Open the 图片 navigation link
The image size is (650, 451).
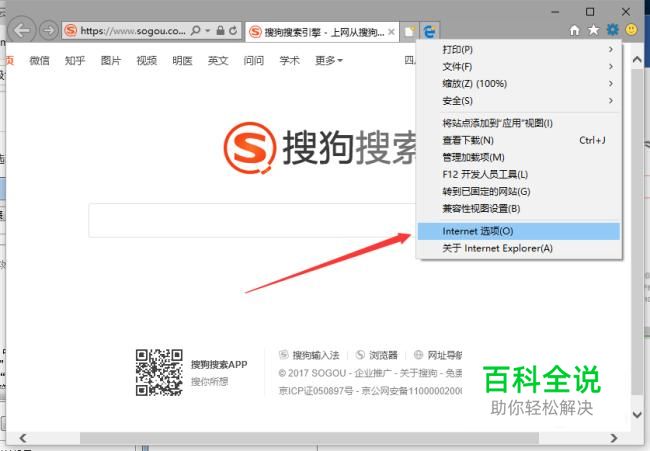[x=111, y=61]
